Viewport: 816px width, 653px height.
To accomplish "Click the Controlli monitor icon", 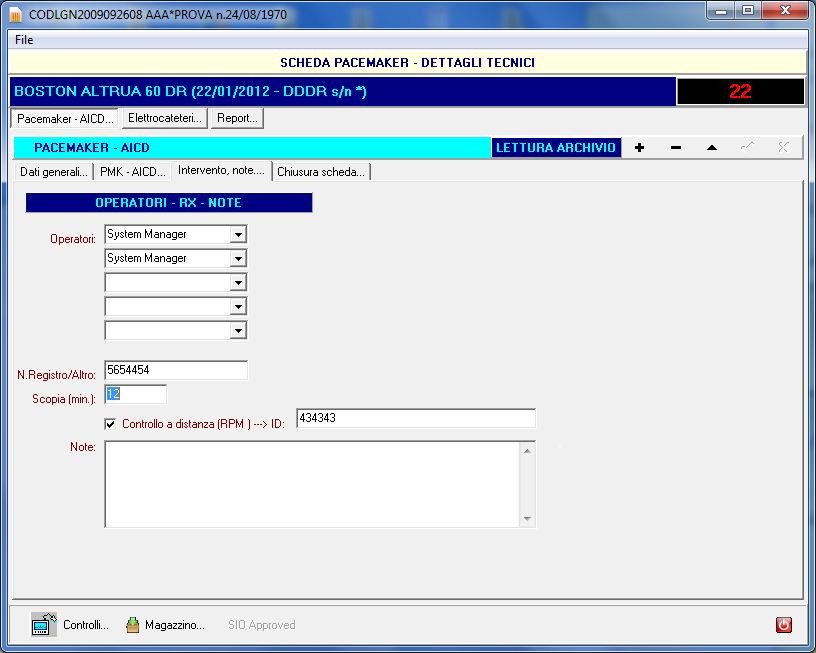I will (x=44, y=624).
